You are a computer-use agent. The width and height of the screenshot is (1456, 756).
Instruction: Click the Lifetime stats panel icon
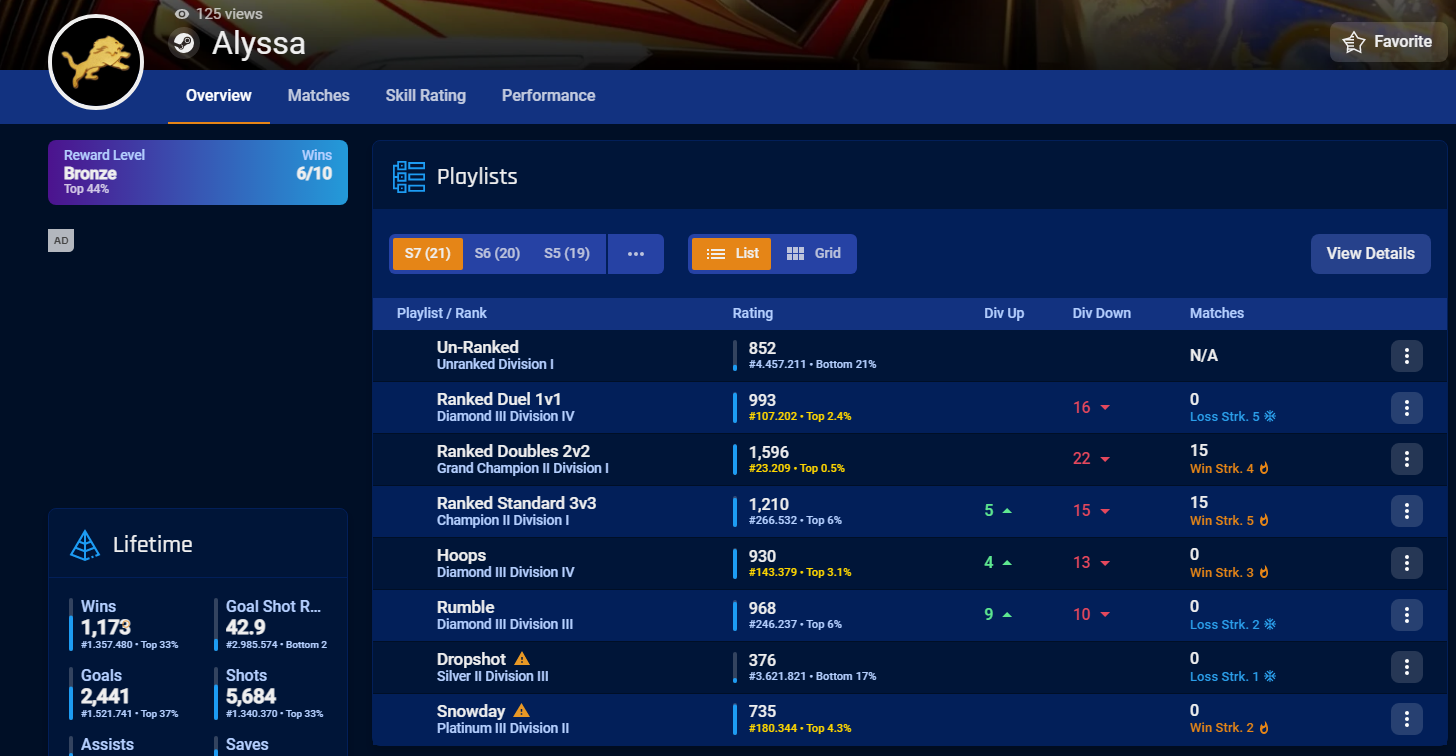[x=84, y=544]
